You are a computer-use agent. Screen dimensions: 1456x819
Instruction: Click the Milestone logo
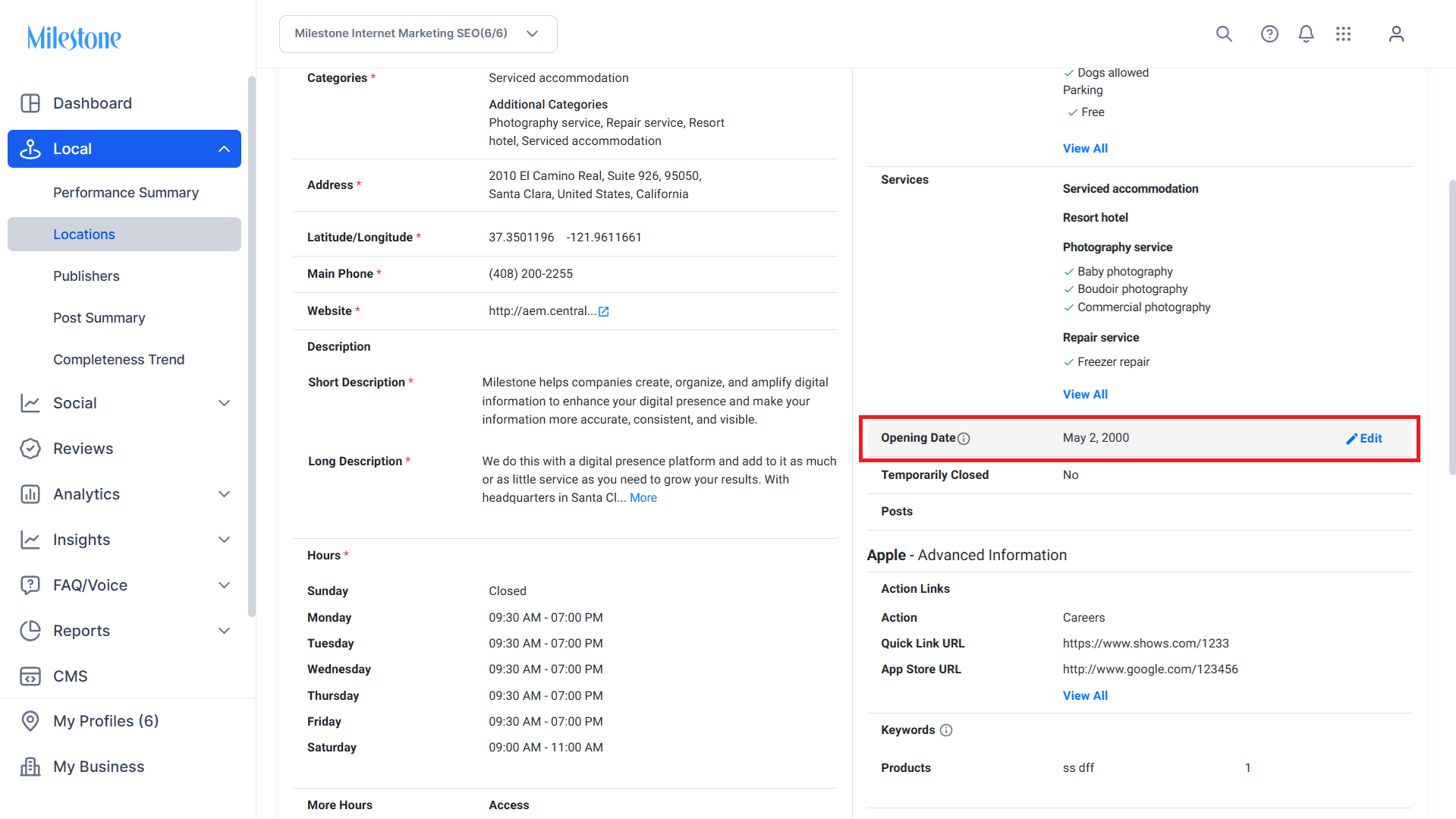[x=74, y=37]
